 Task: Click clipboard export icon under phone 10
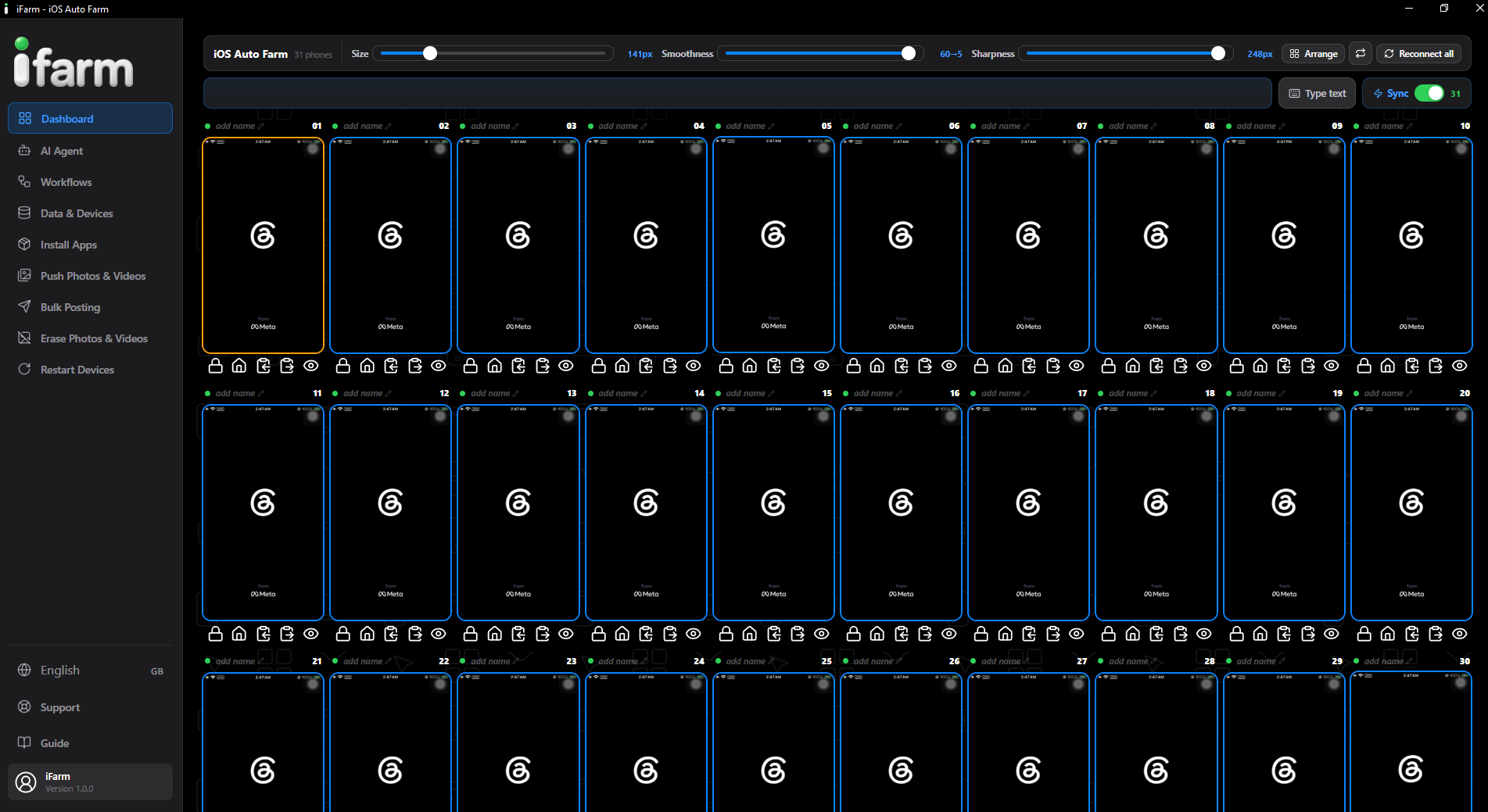pos(1436,366)
